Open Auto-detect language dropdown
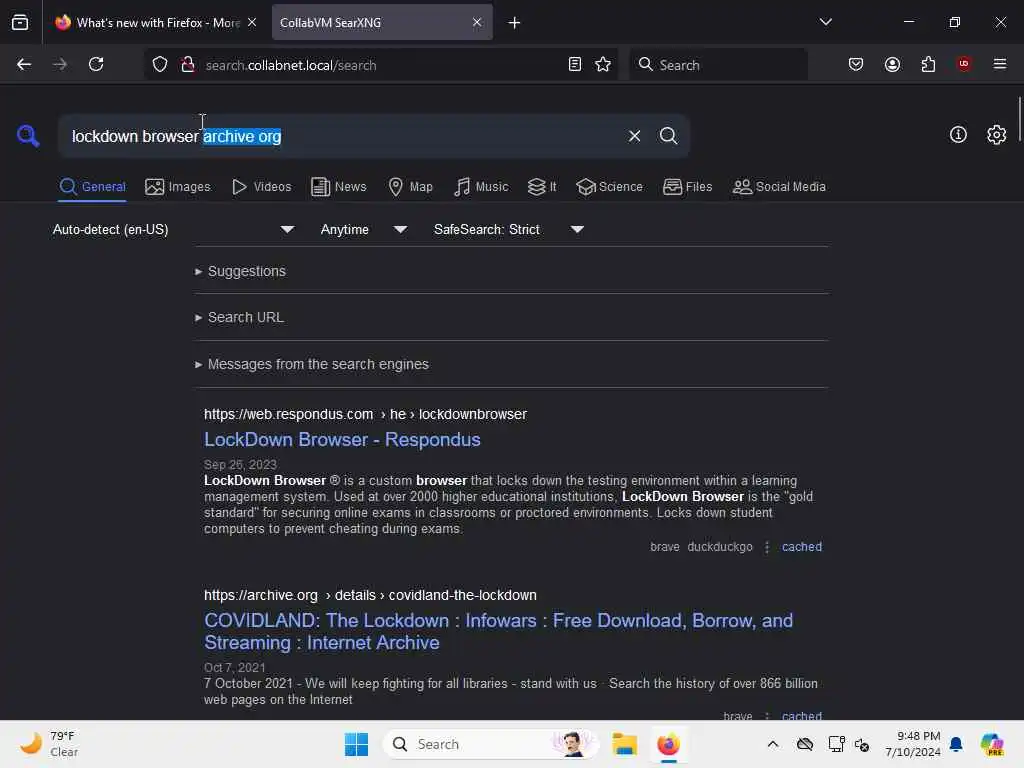Image resolution: width=1024 pixels, height=768 pixels. point(173,229)
